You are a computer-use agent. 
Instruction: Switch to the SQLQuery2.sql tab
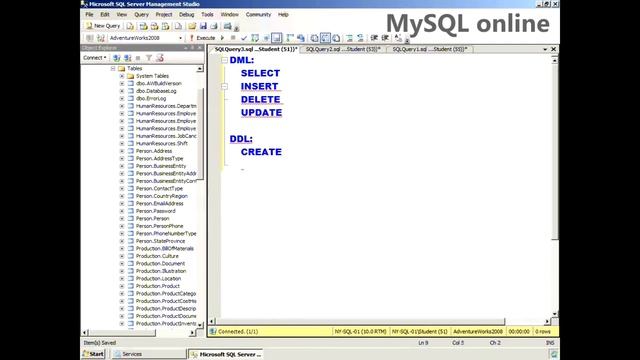click(x=342, y=49)
